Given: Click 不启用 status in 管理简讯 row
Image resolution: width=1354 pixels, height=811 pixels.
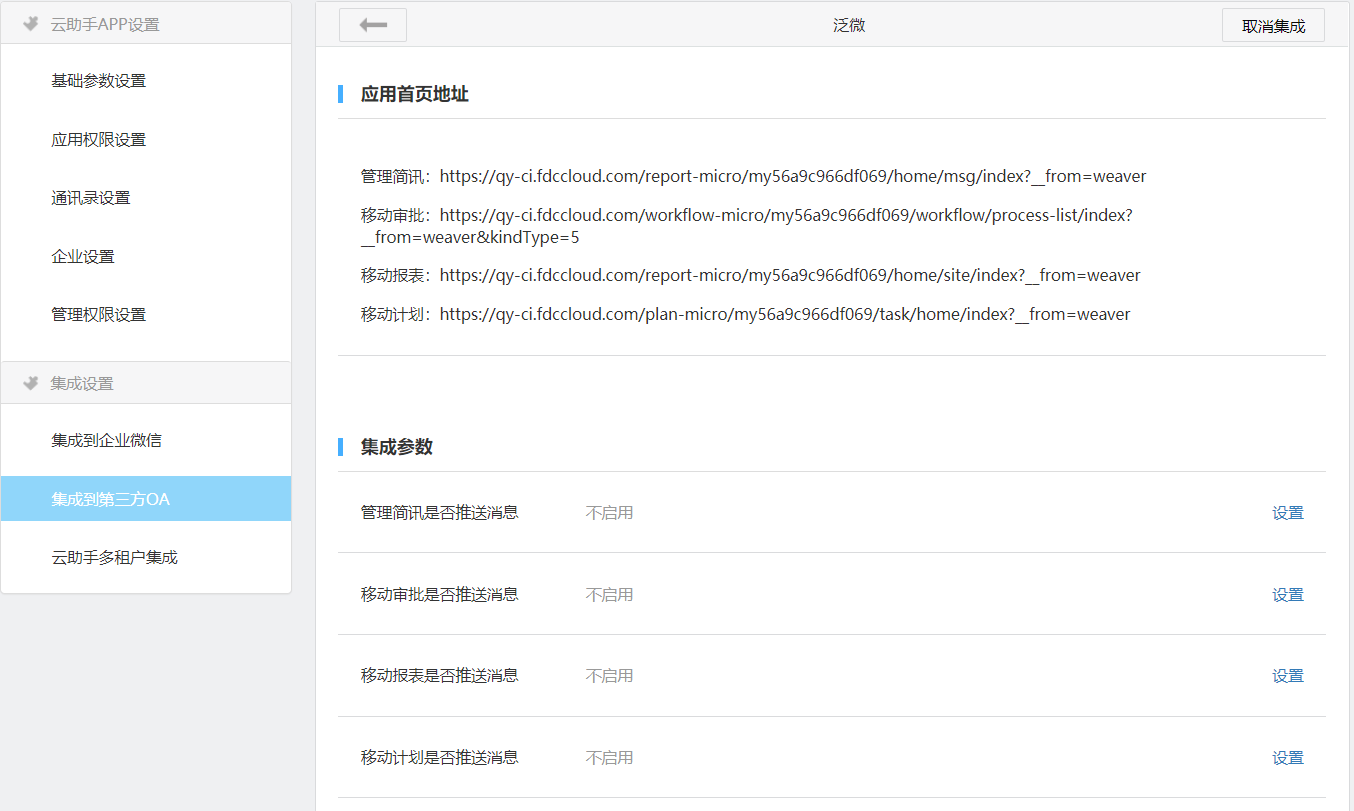Looking at the screenshot, I should (610, 513).
